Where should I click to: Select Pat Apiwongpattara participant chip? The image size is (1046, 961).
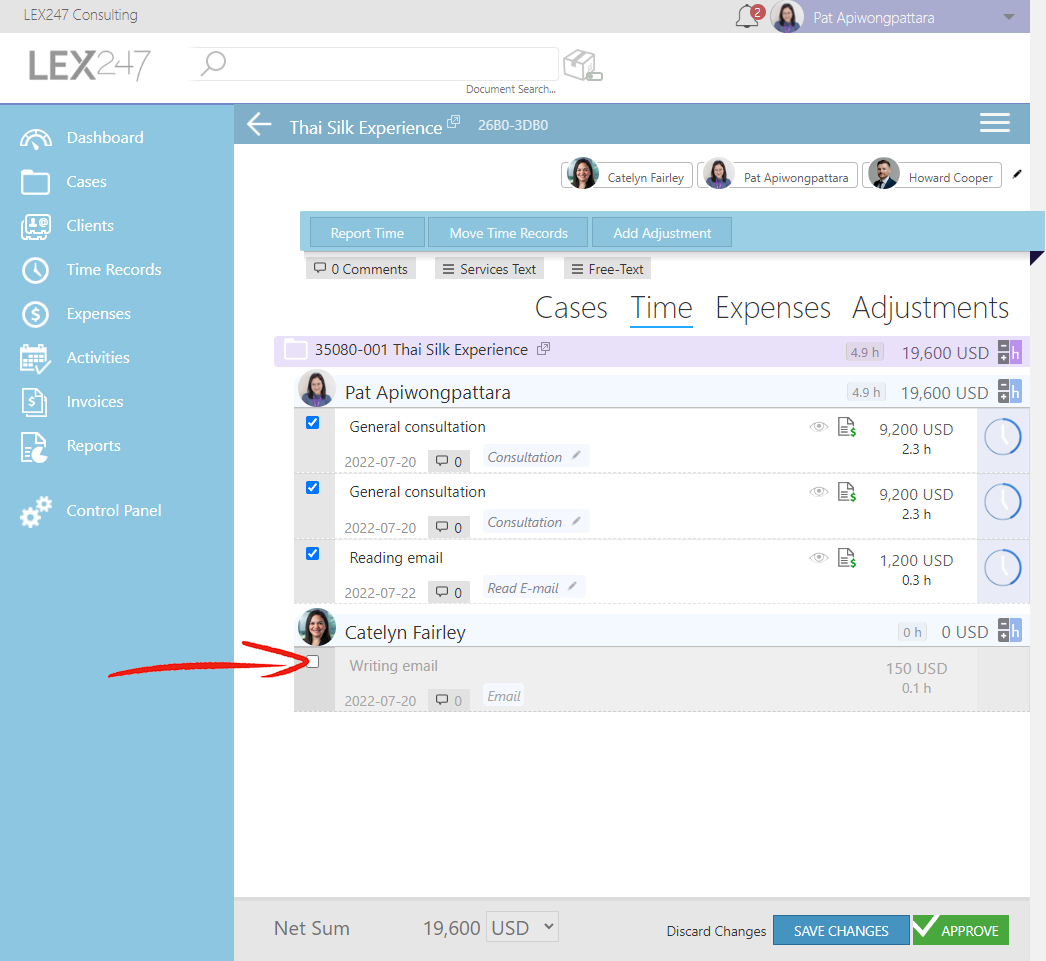(x=778, y=175)
